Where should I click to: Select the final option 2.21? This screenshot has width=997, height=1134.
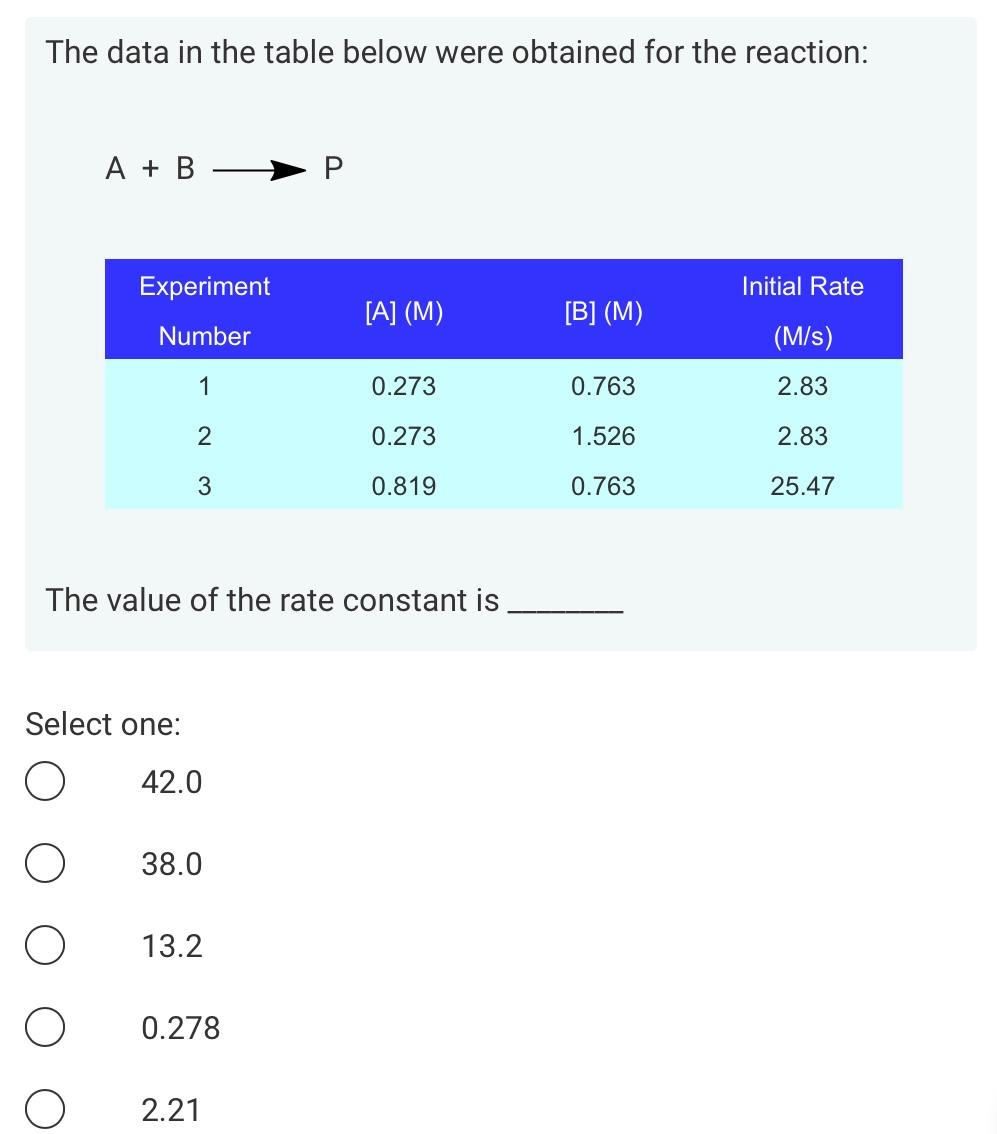[44, 1109]
